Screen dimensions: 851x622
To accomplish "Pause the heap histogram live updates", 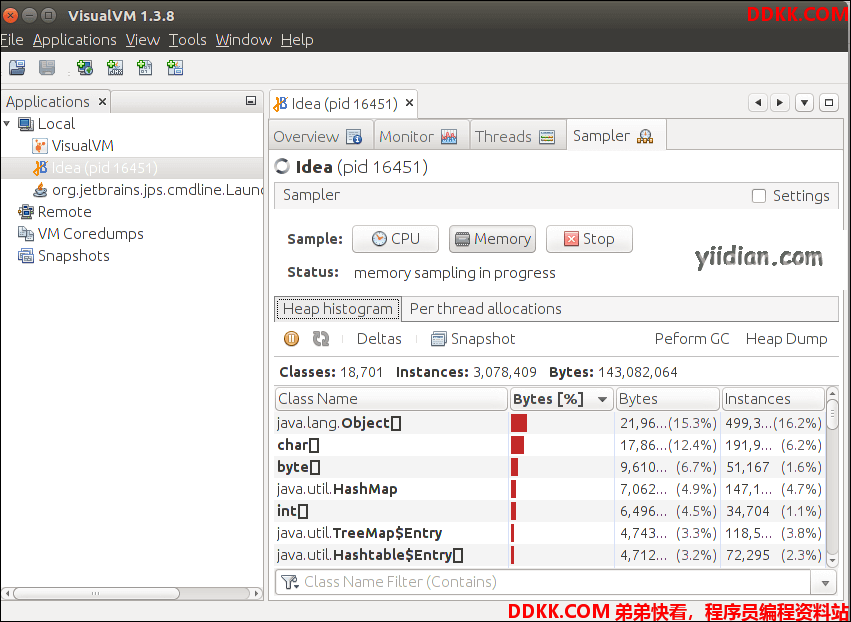I will (x=291, y=339).
